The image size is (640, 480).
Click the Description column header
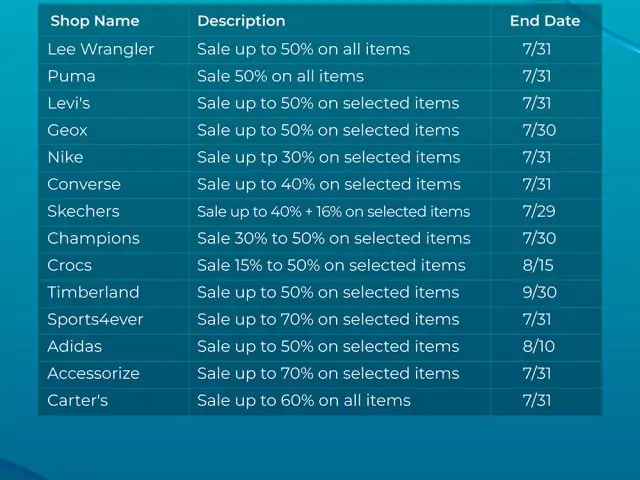(241, 21)
